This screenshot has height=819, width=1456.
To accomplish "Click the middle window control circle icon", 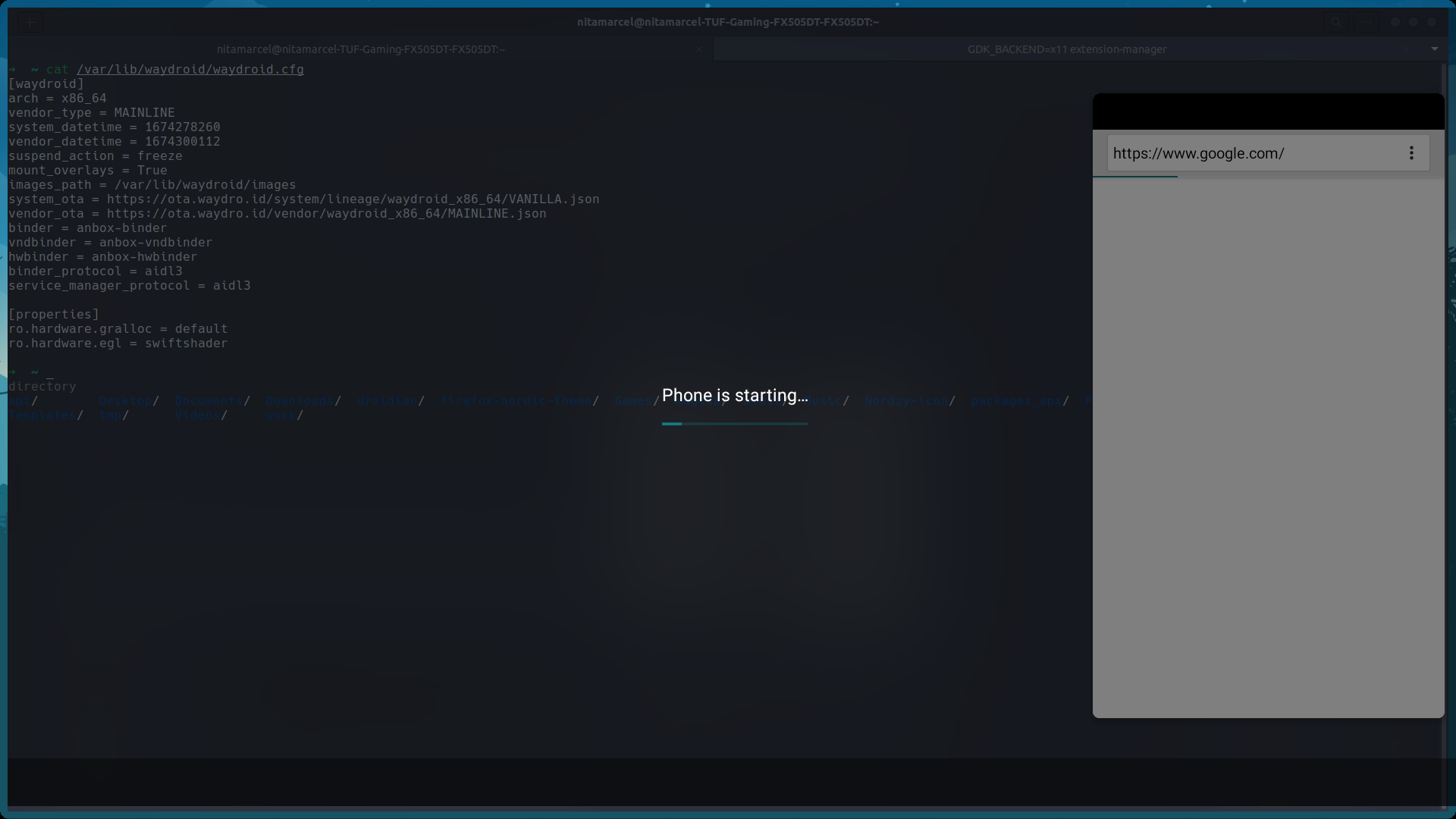I will [1414, 22].
